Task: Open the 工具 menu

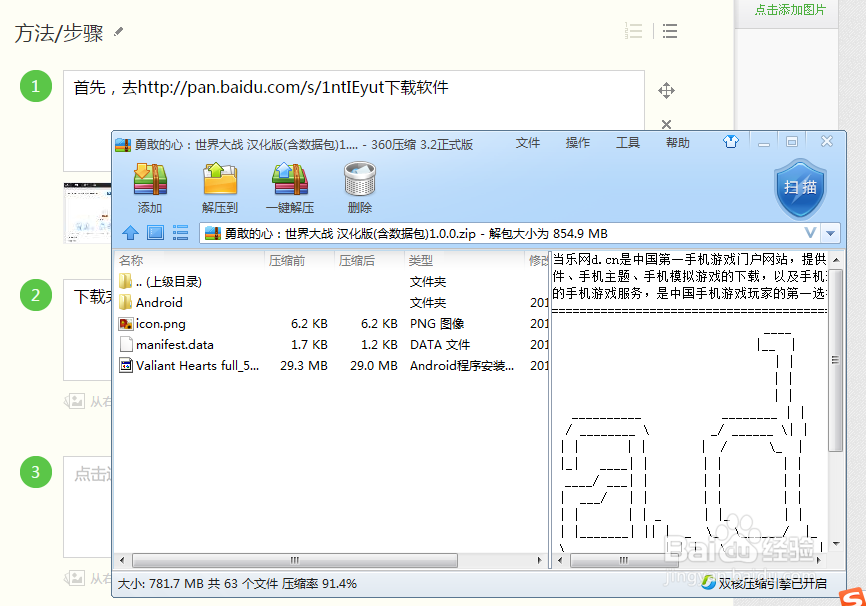Action: point(628,143)
